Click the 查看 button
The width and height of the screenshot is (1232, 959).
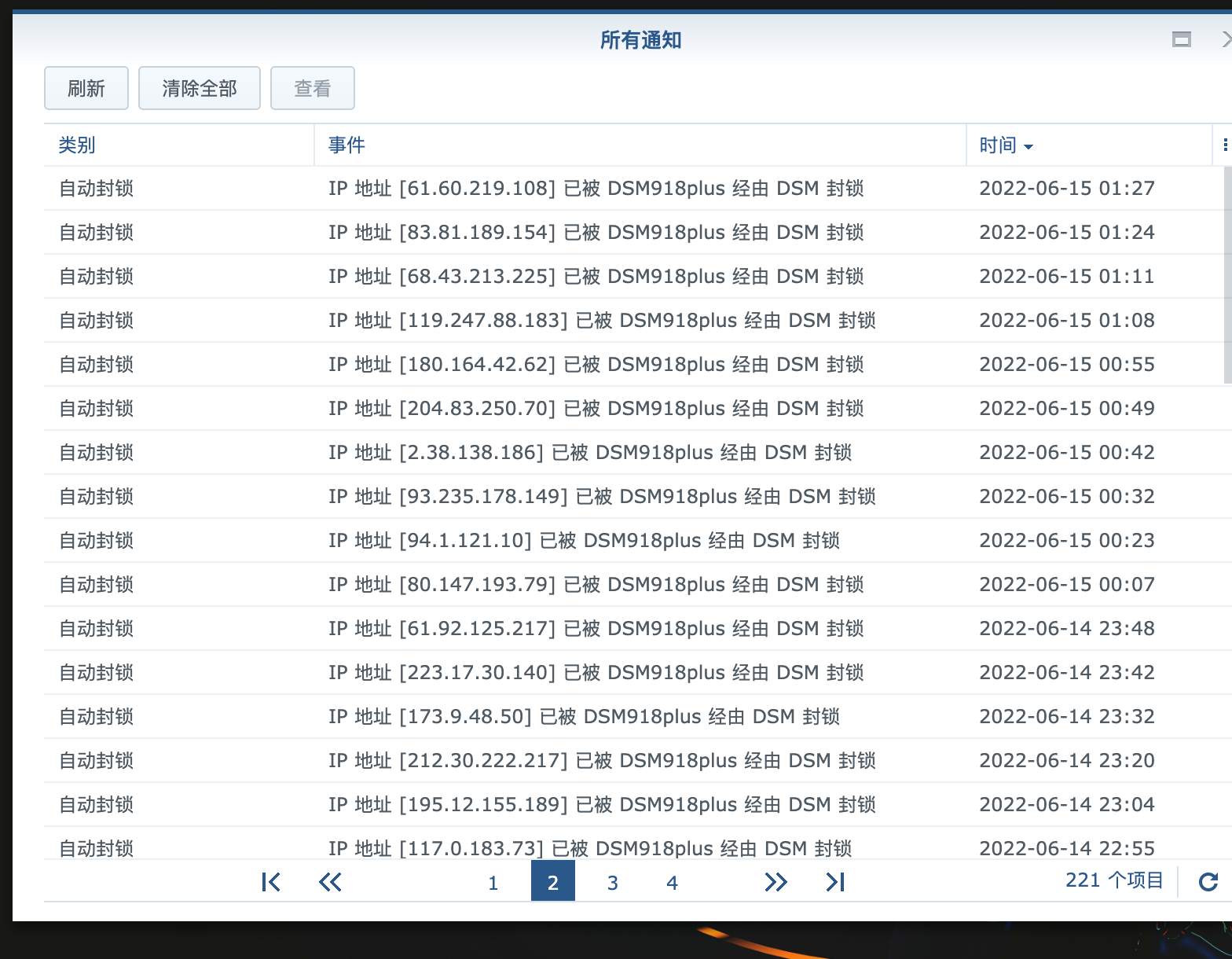[313, 88]
